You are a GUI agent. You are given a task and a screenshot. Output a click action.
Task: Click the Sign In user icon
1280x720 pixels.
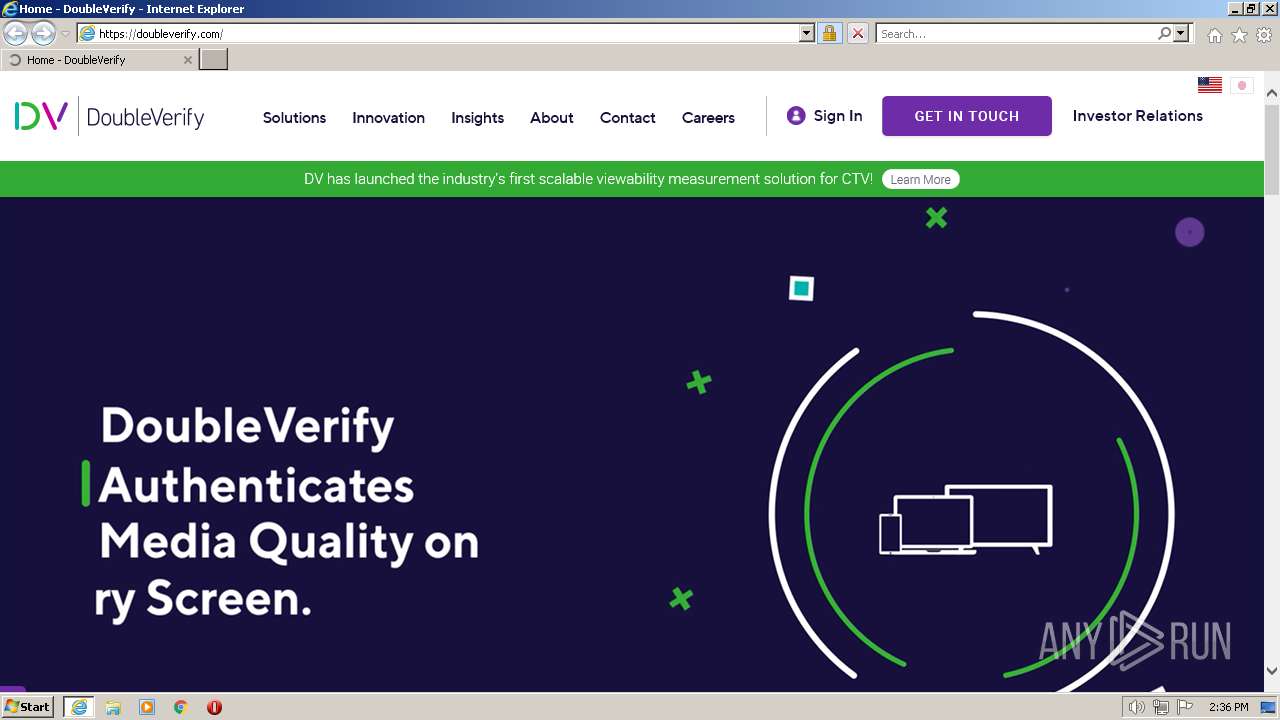tap(796, 116)
